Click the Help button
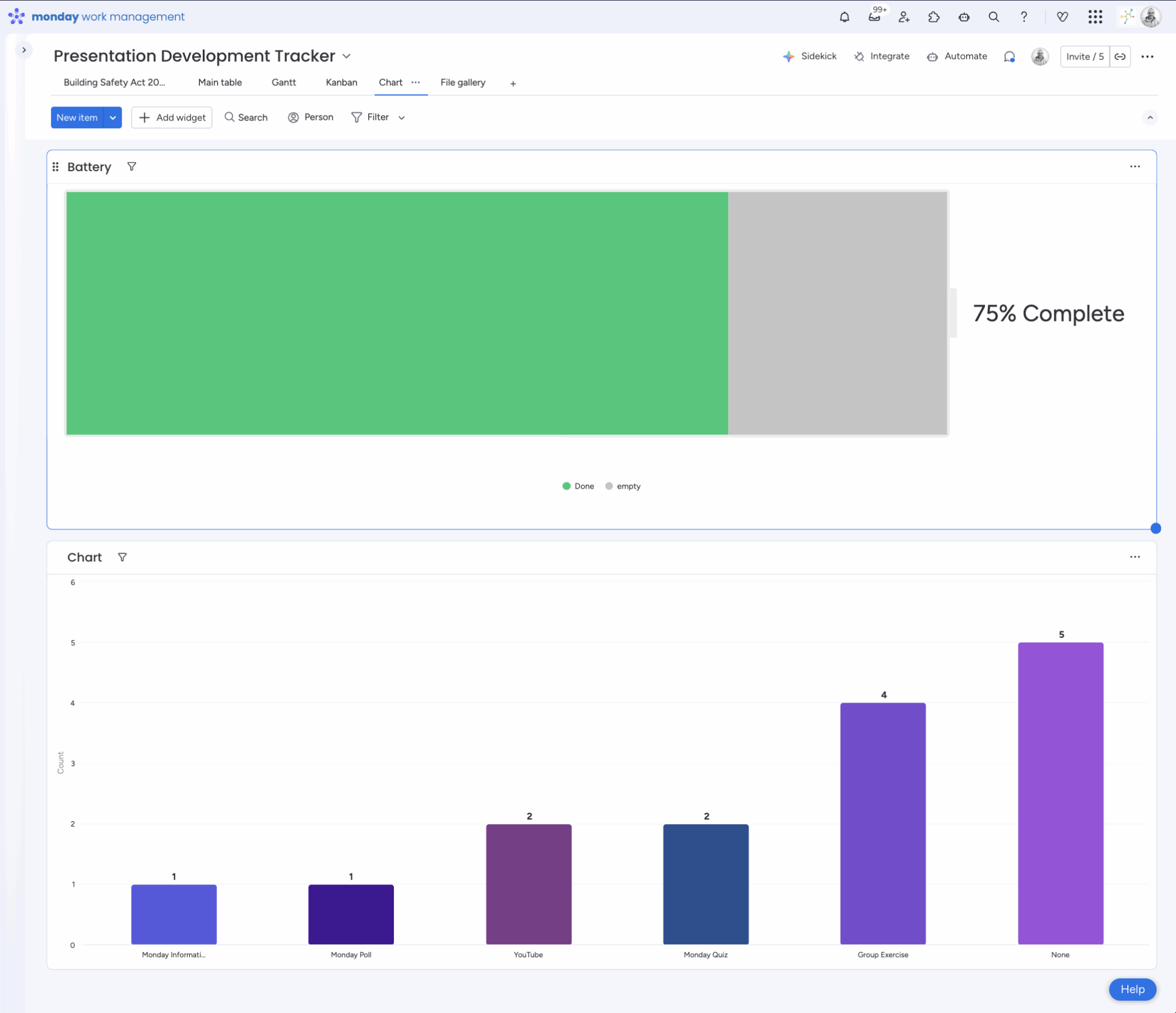This screenshot has width=1176, height=1013. pos(1132,989)
